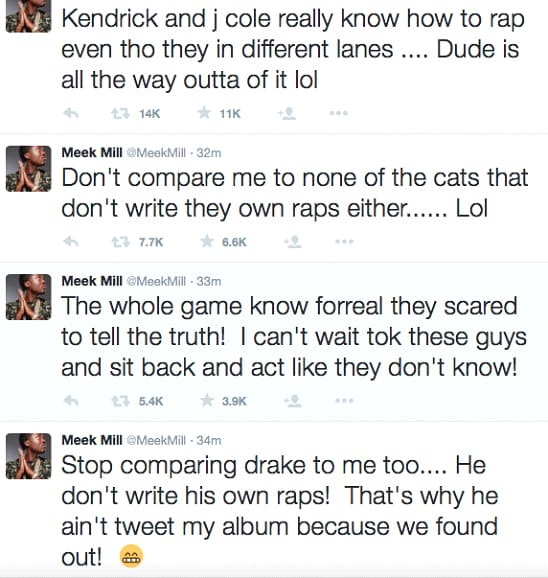
Task: Reply to the Kendrick and j cole tweet
Action: coord(71,114)
